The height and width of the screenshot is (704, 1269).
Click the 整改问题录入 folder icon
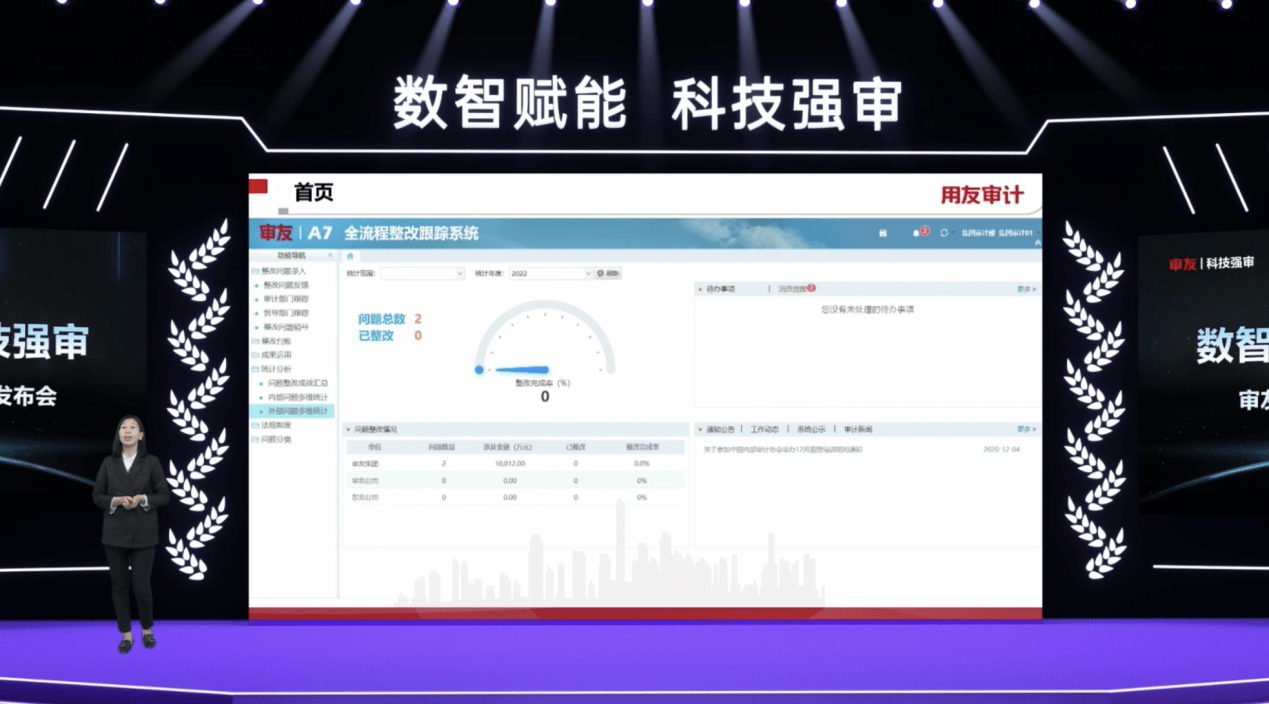(x=256, y=271)
